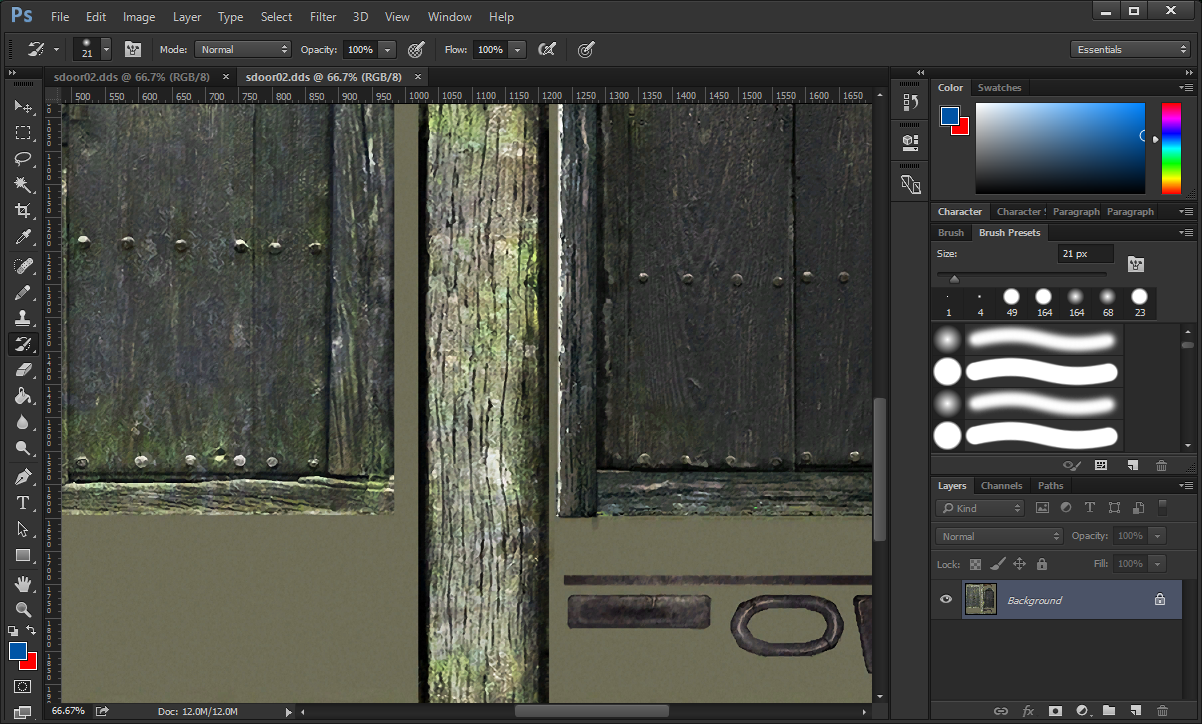The height and width of the screenshot is (724, 1202).
Task: Activate the Eraser tool
Action: click(23, 370)
